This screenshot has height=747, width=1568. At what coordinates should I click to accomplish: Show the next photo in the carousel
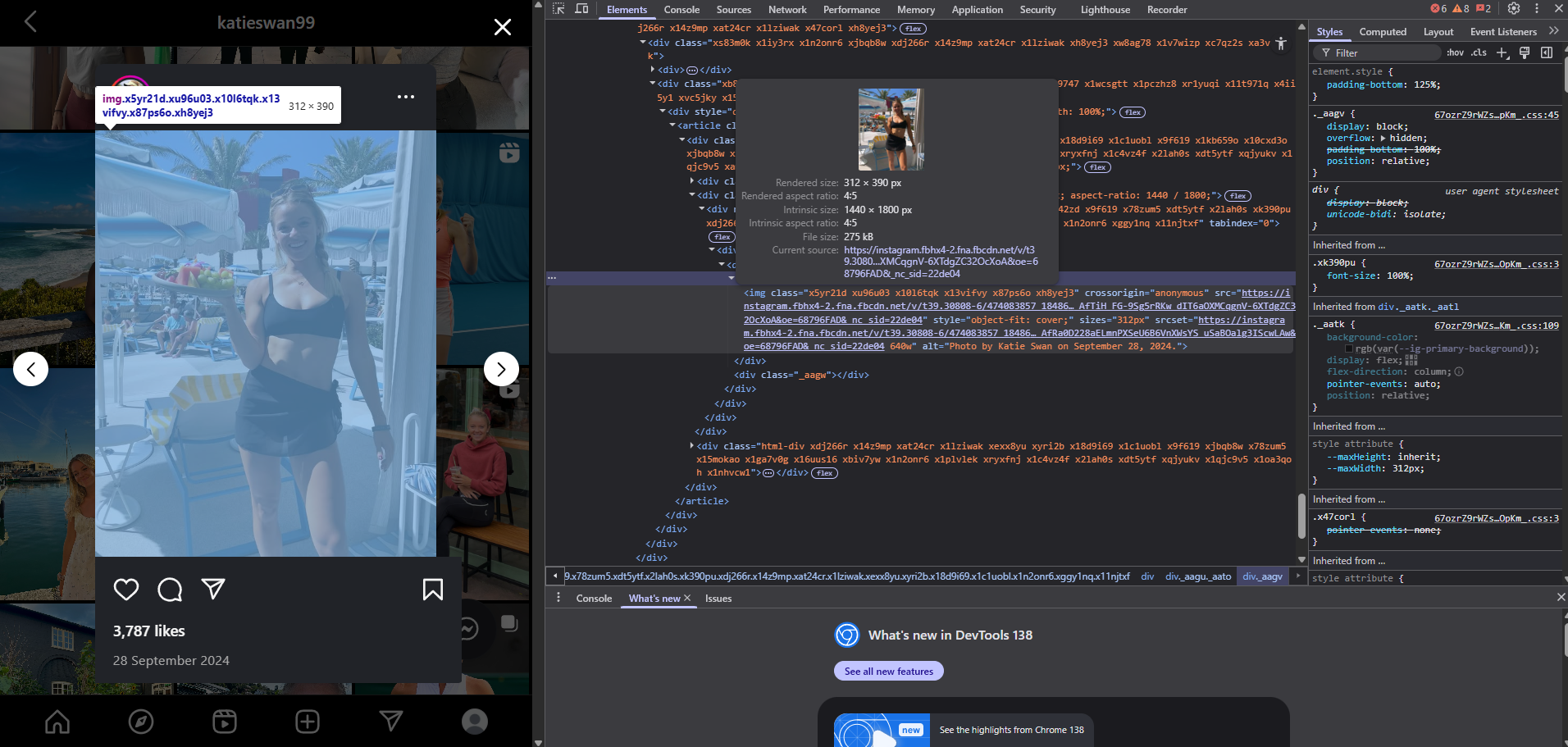[501, 369]
